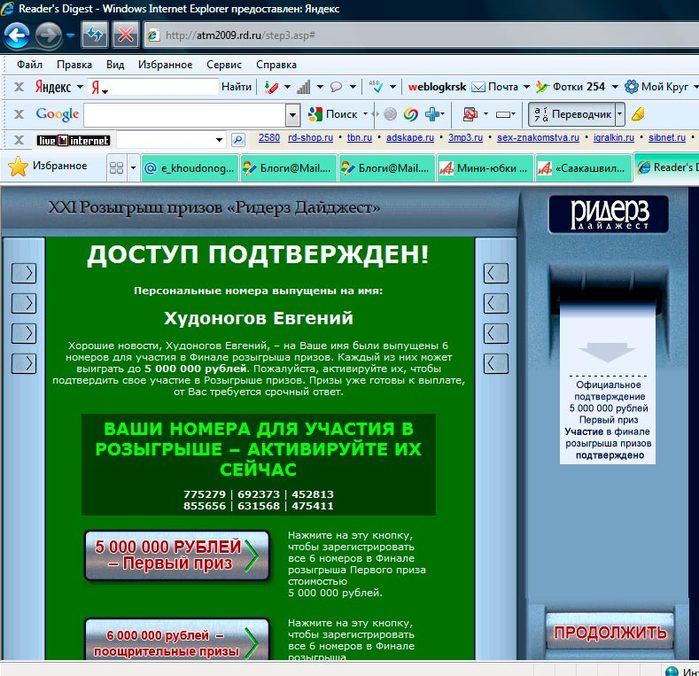This screenshot has width=699, height=676.
Task: Switch to the Reader's Digest tab
Action: pyautogui.click(x=667, y=167)
